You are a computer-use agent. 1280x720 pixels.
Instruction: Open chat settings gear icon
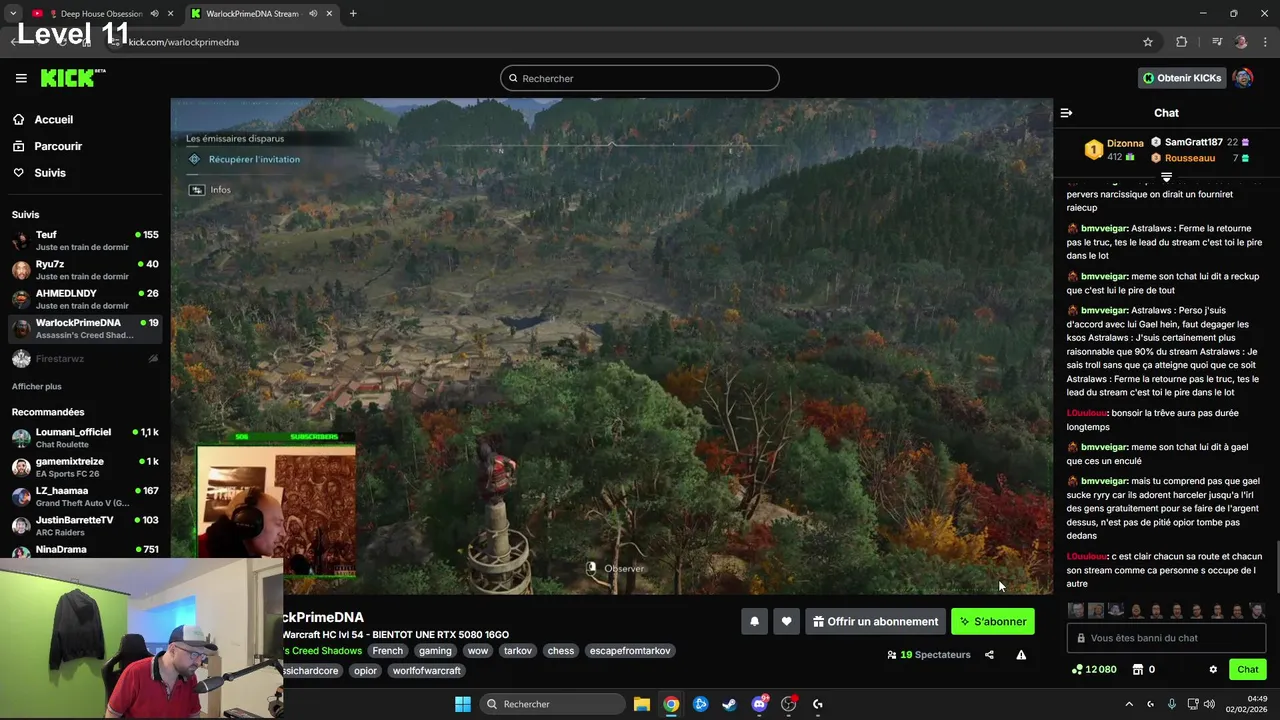tap(1213, 670)
